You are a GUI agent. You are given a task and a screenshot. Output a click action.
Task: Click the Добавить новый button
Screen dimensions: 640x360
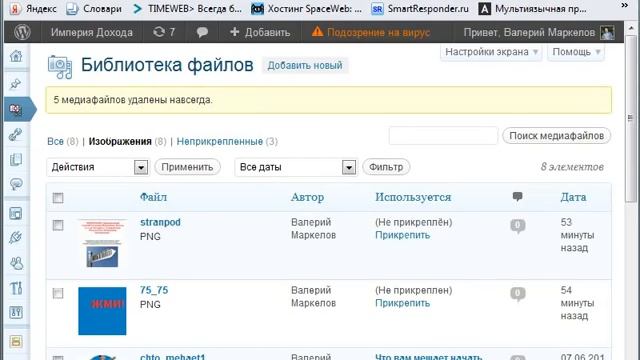[305, 66]
